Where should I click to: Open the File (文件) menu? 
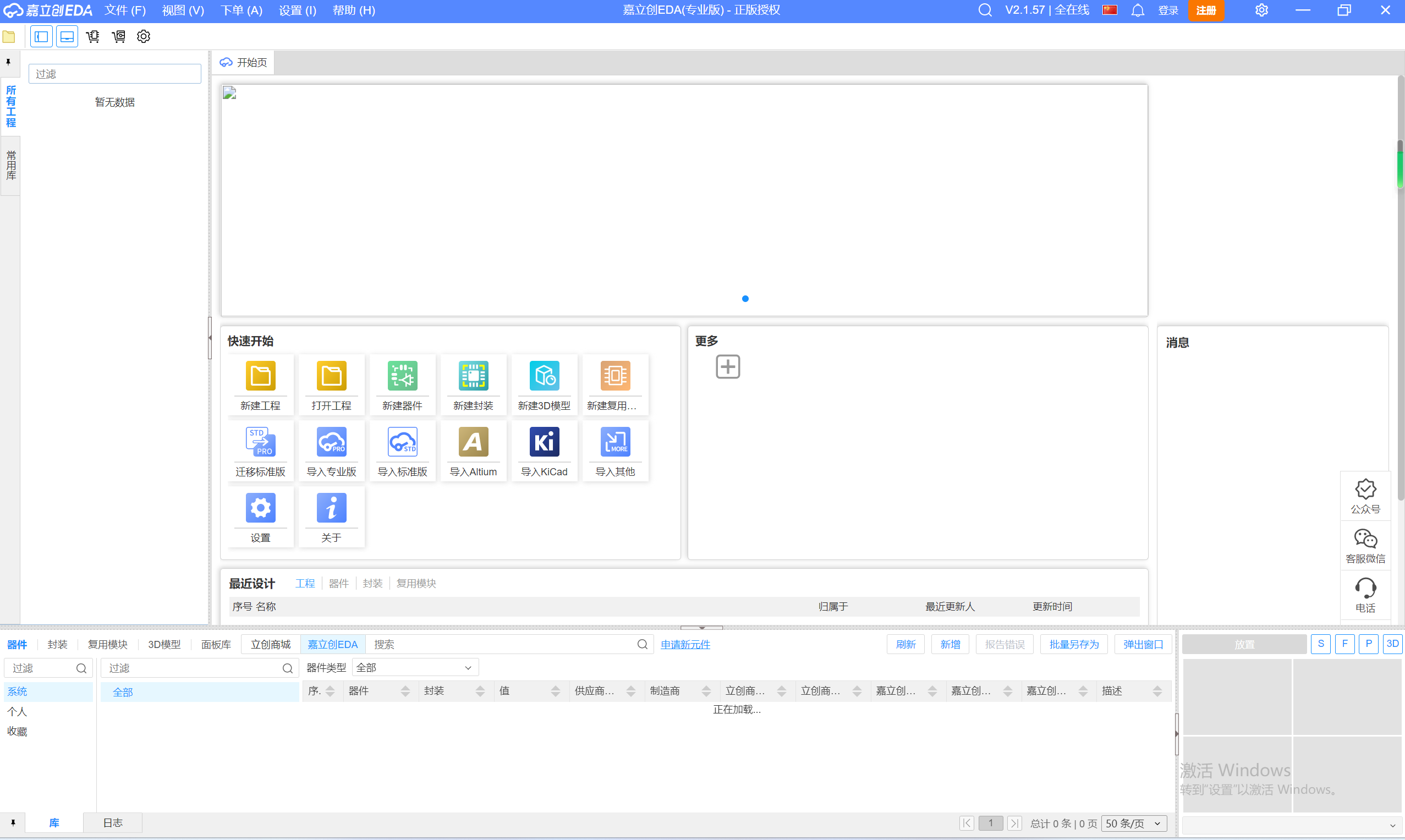124,10
